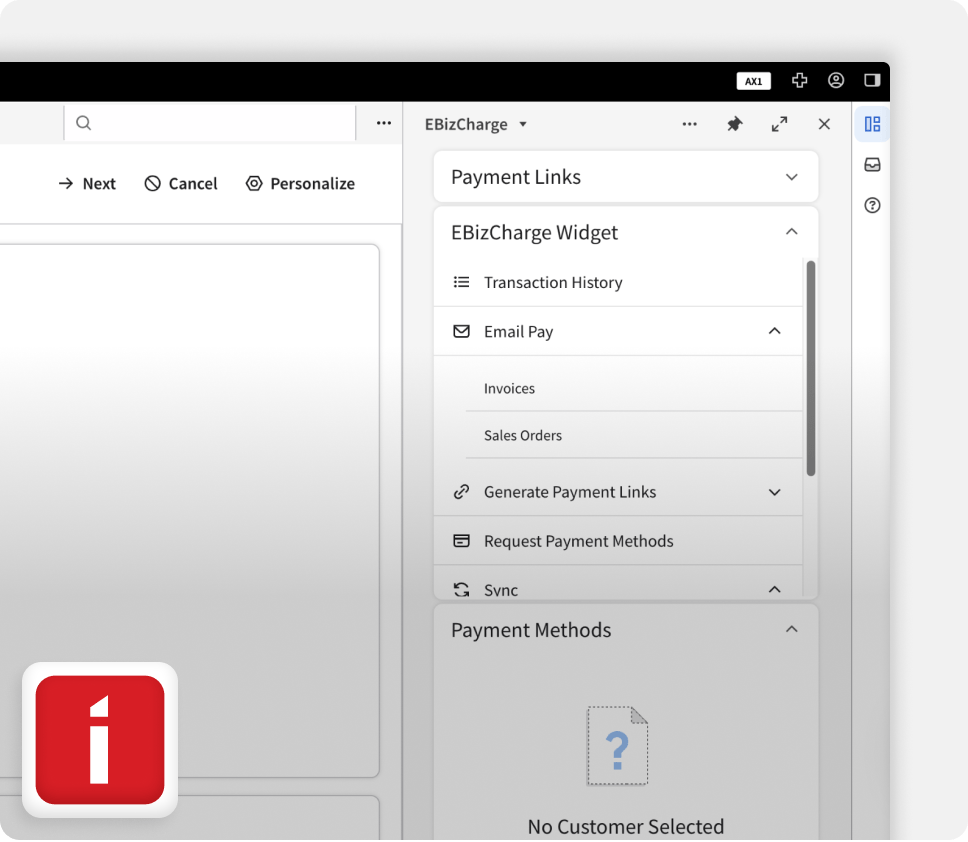Click the Cancel button
The height and width of the screenshot is (842, 968).
pos(181,183)
